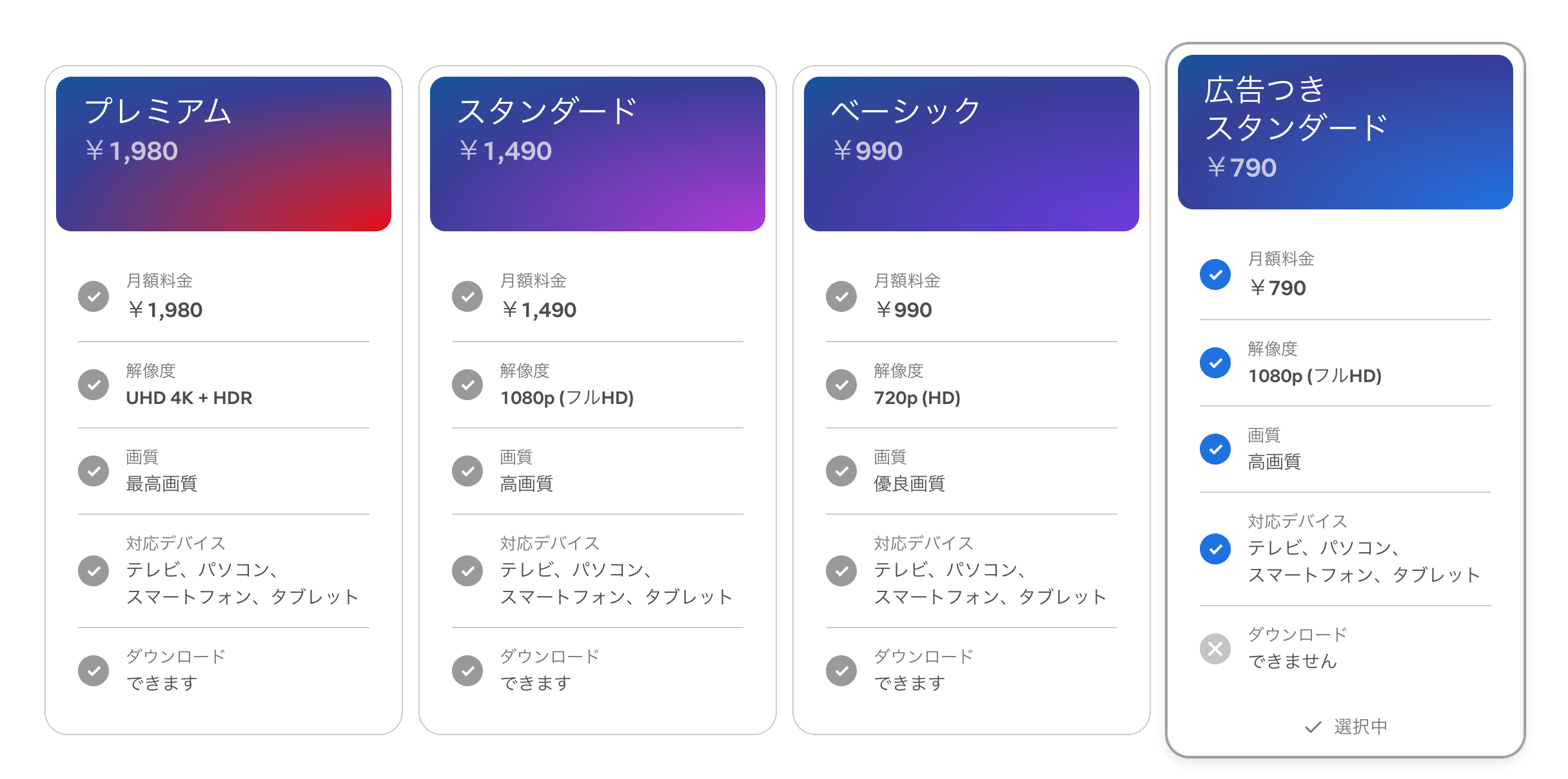Click the check icon beside 最高画質
The image size is (1568, 779).
(x=93, y=471)
